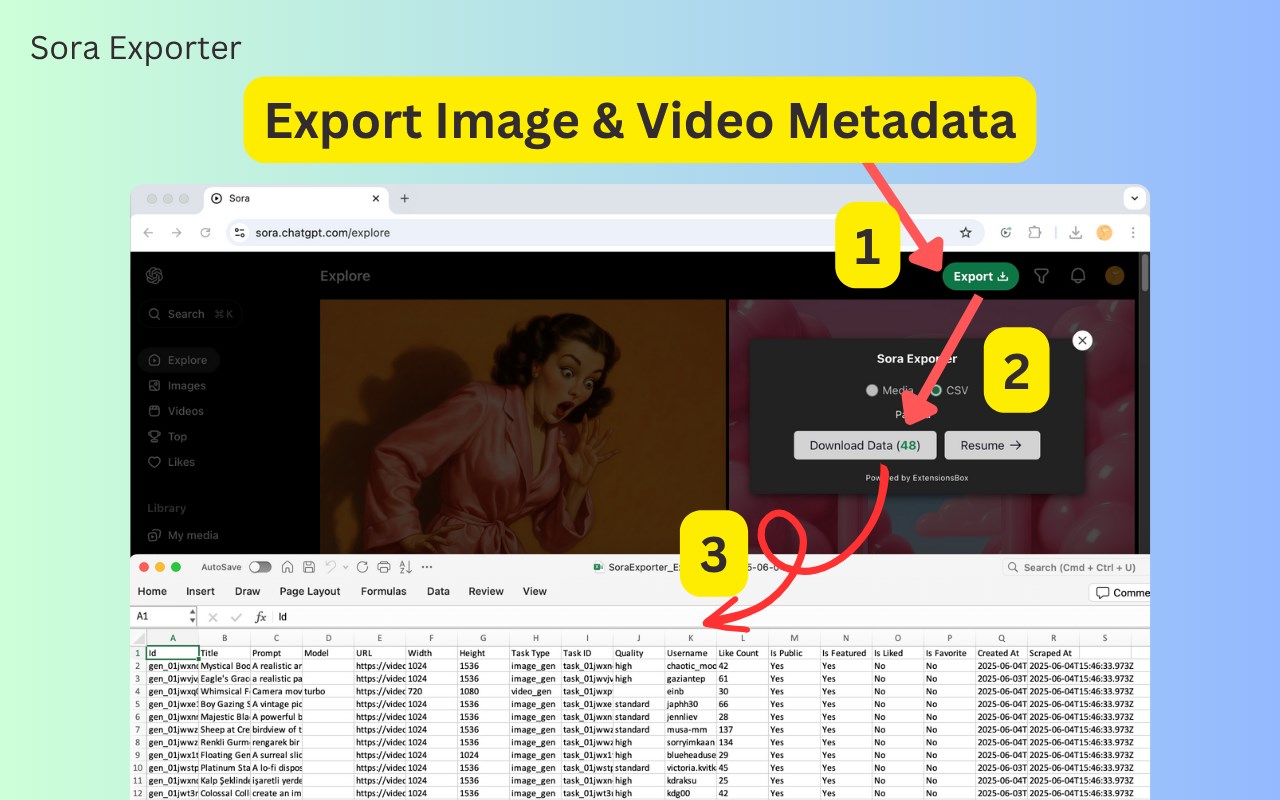Go forward with Chrome's forward arrow
This screenshot has width=1280, height=800.
176,232
